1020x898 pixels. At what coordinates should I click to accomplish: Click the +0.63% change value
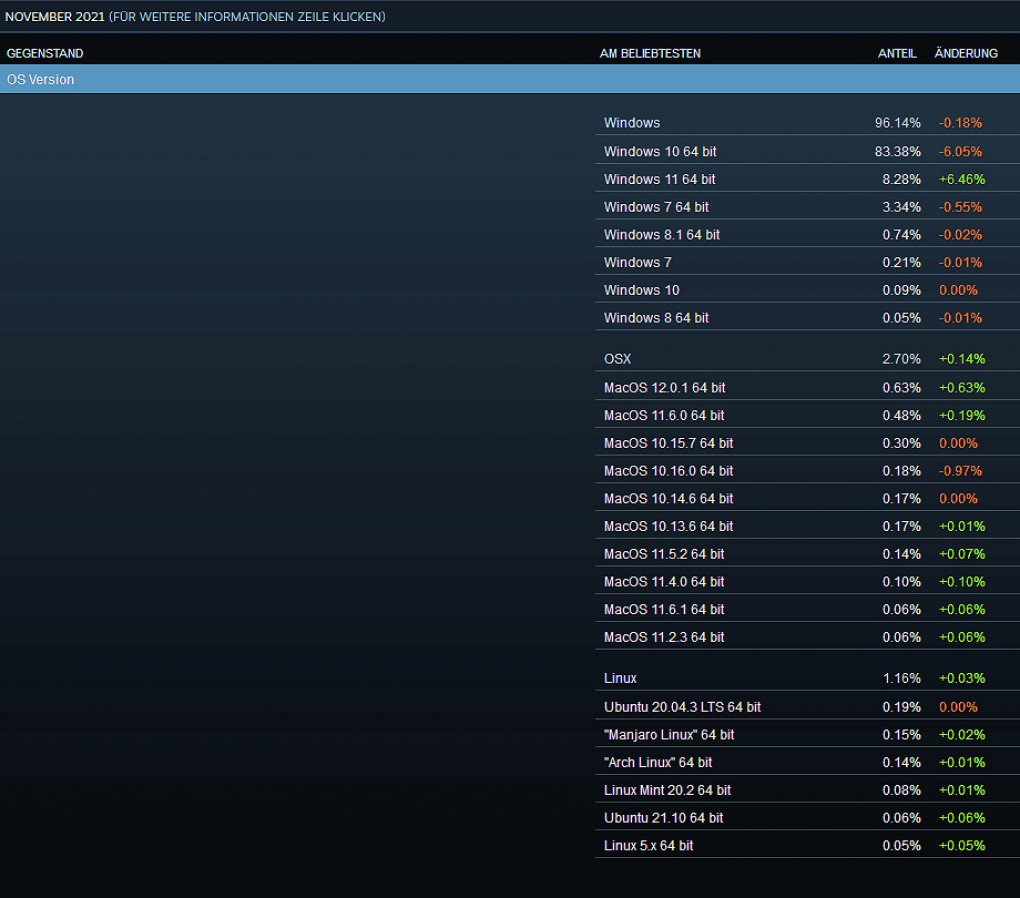[x=962, y=388]
